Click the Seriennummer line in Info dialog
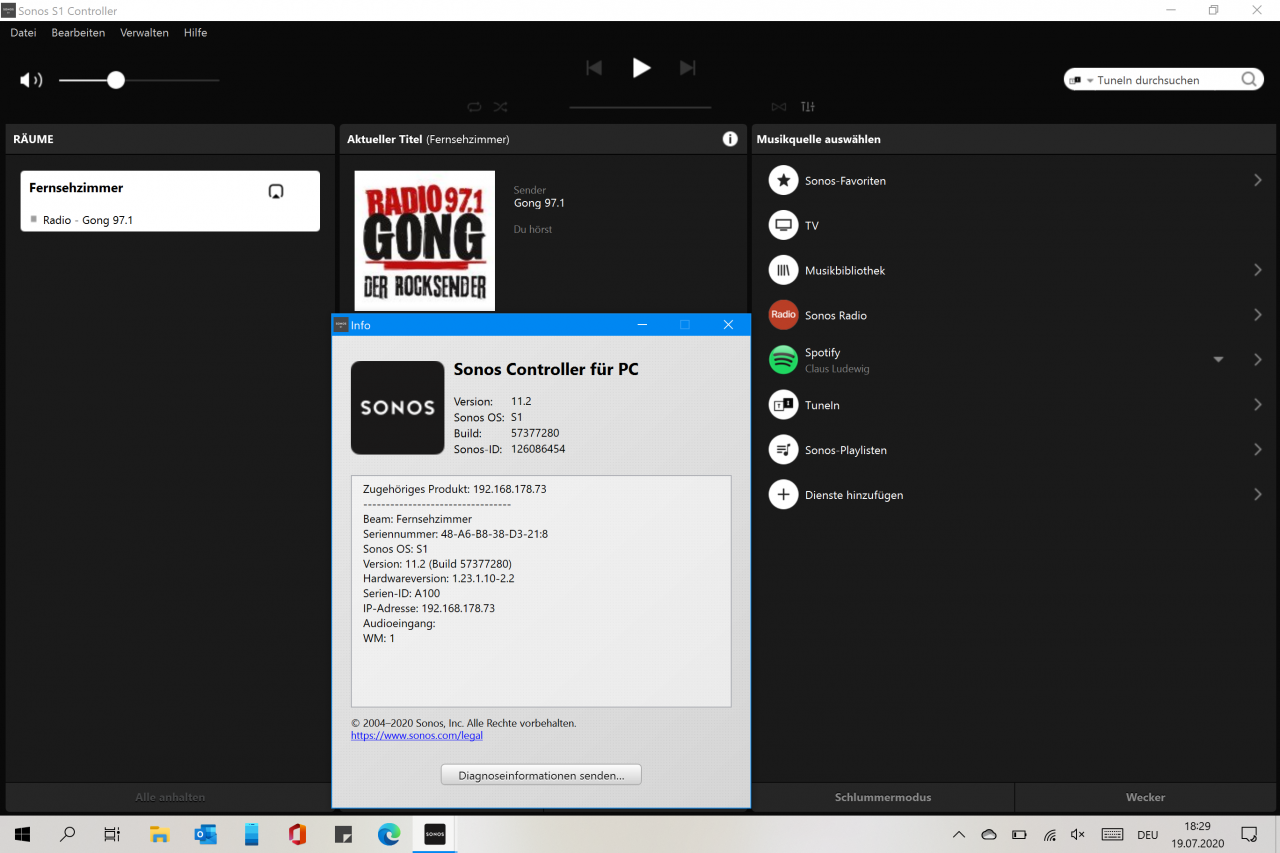 [x=455, y=534]
